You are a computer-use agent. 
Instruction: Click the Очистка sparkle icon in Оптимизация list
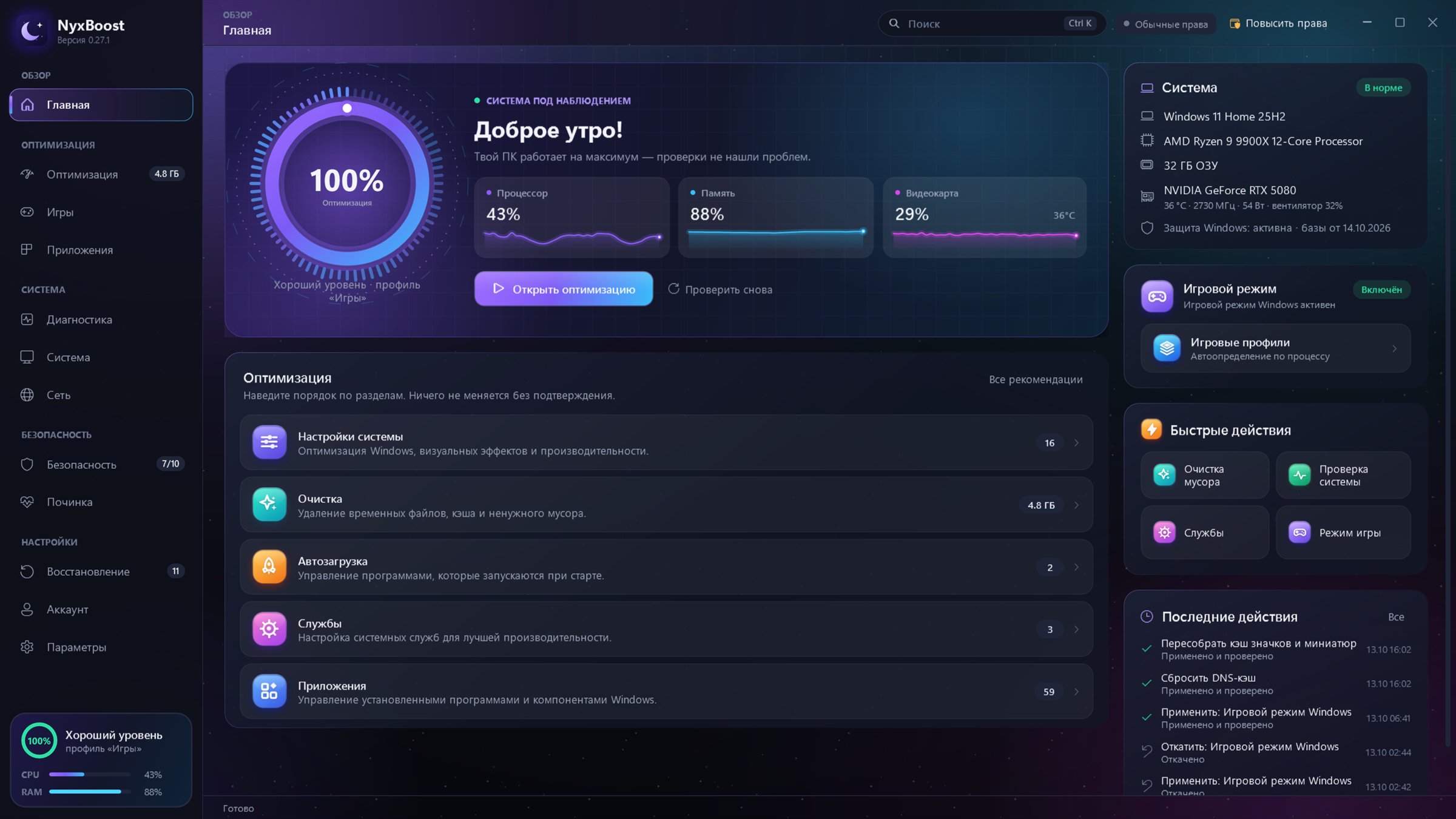click(269, 504)
